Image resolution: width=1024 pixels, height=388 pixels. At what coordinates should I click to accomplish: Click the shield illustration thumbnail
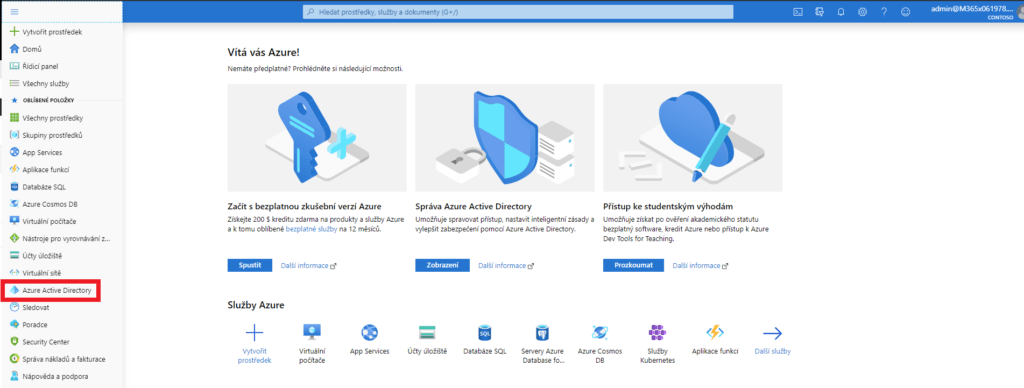point(505,137)
